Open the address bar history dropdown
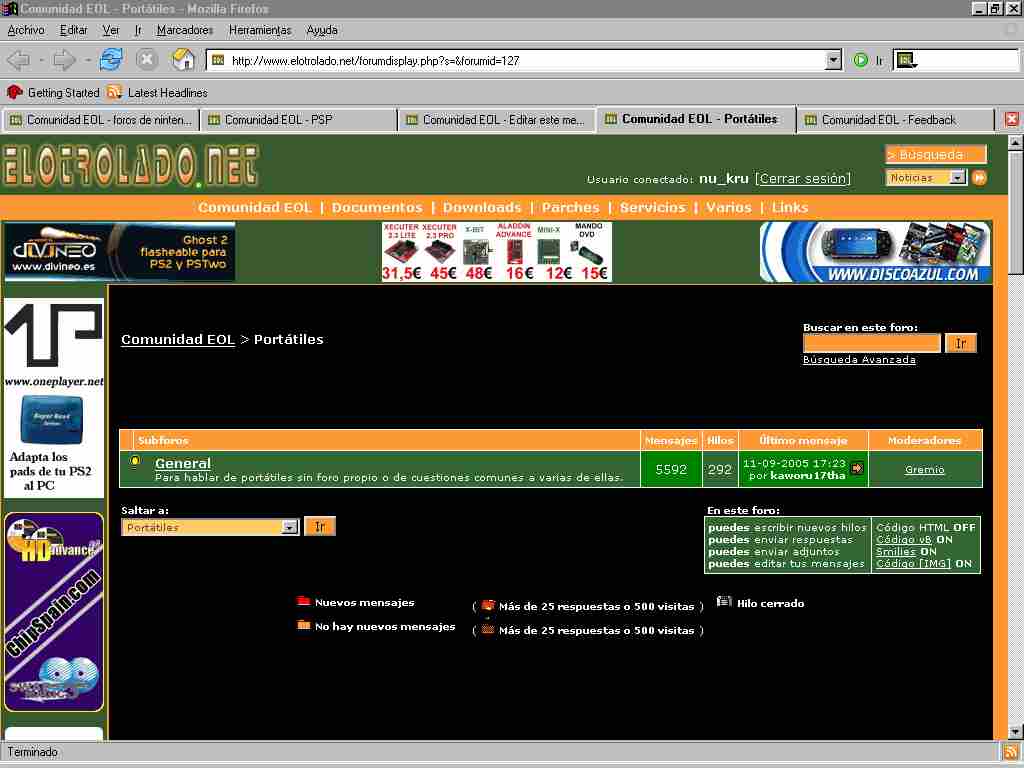This screenshot has height=768, width=1024. [833, 60]
